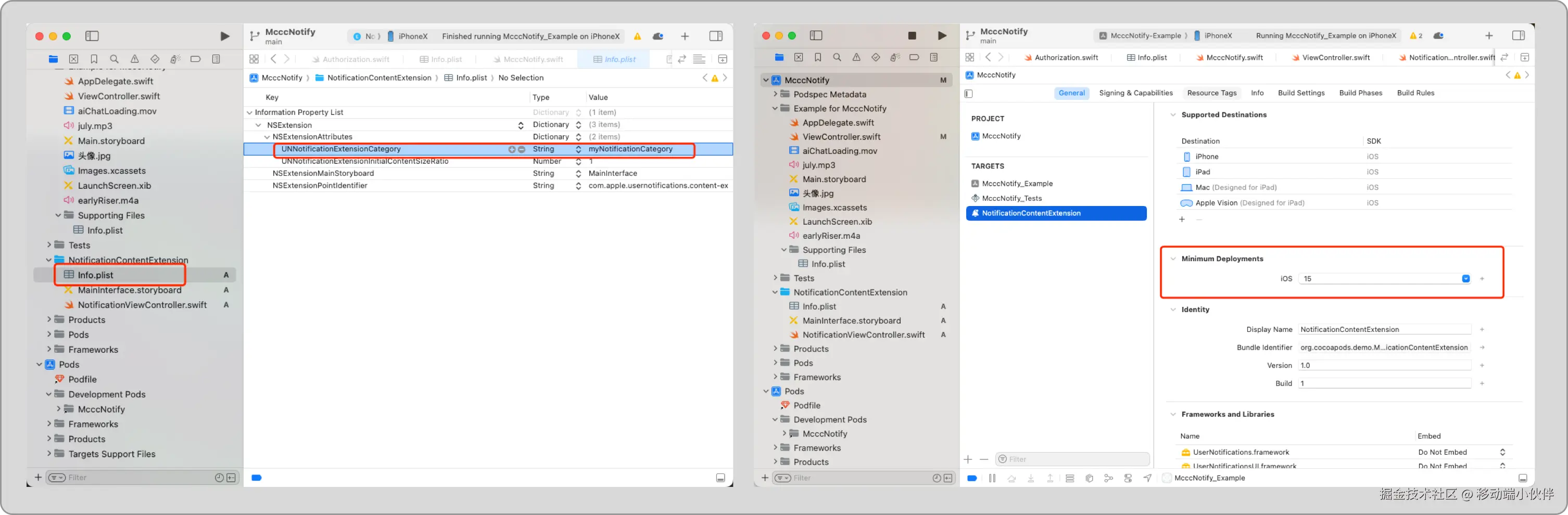The image size is (1568, 515).
Task: Open Debug View Hierarchy in debug bar
Action: coord(1090,478)
